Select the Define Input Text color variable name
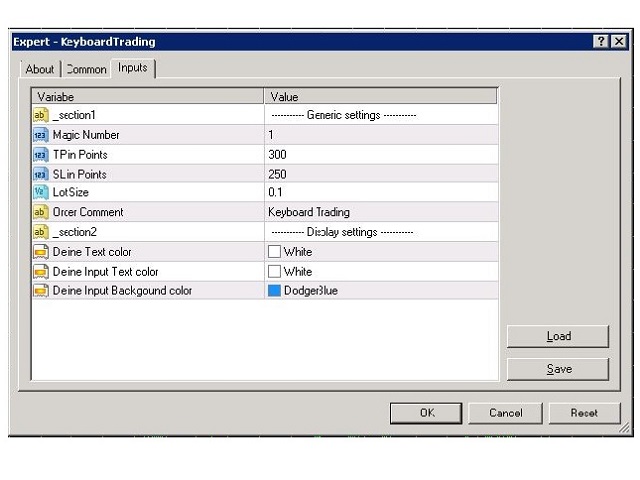Viewport: 640px width, 480px height. coord(105,271)
